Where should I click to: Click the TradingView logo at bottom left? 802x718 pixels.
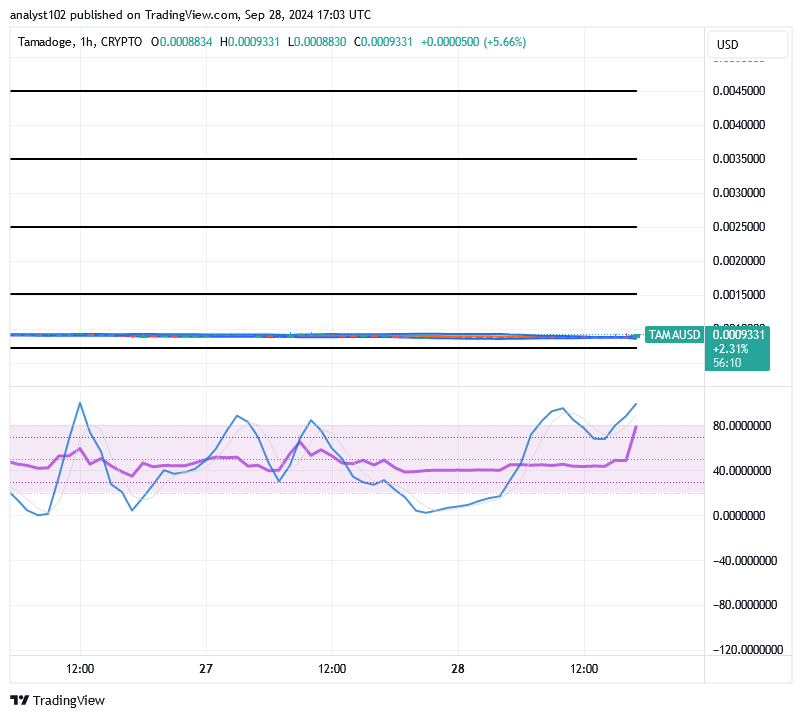point(57,700)
